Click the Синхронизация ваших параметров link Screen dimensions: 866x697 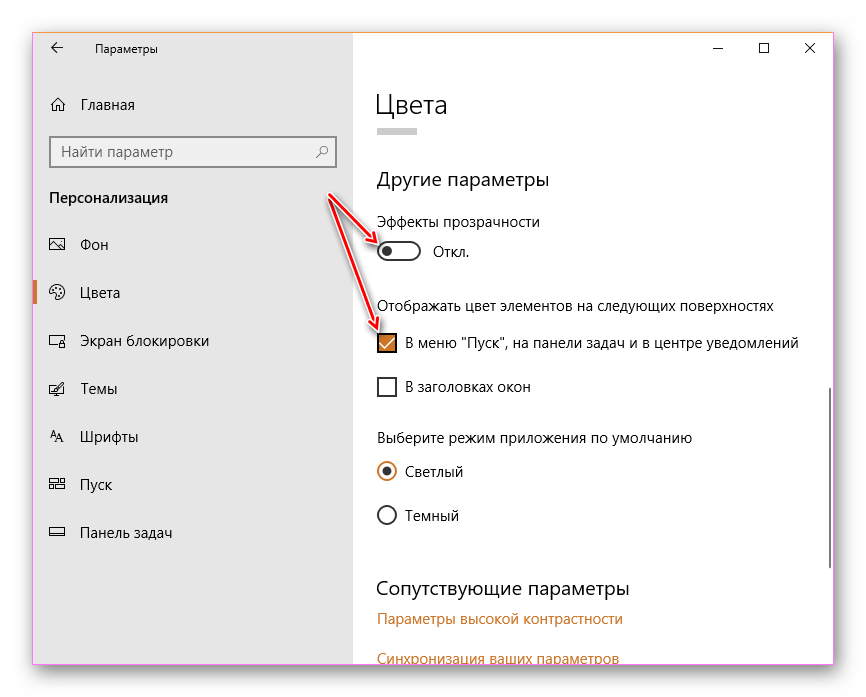tap(497, 658)
